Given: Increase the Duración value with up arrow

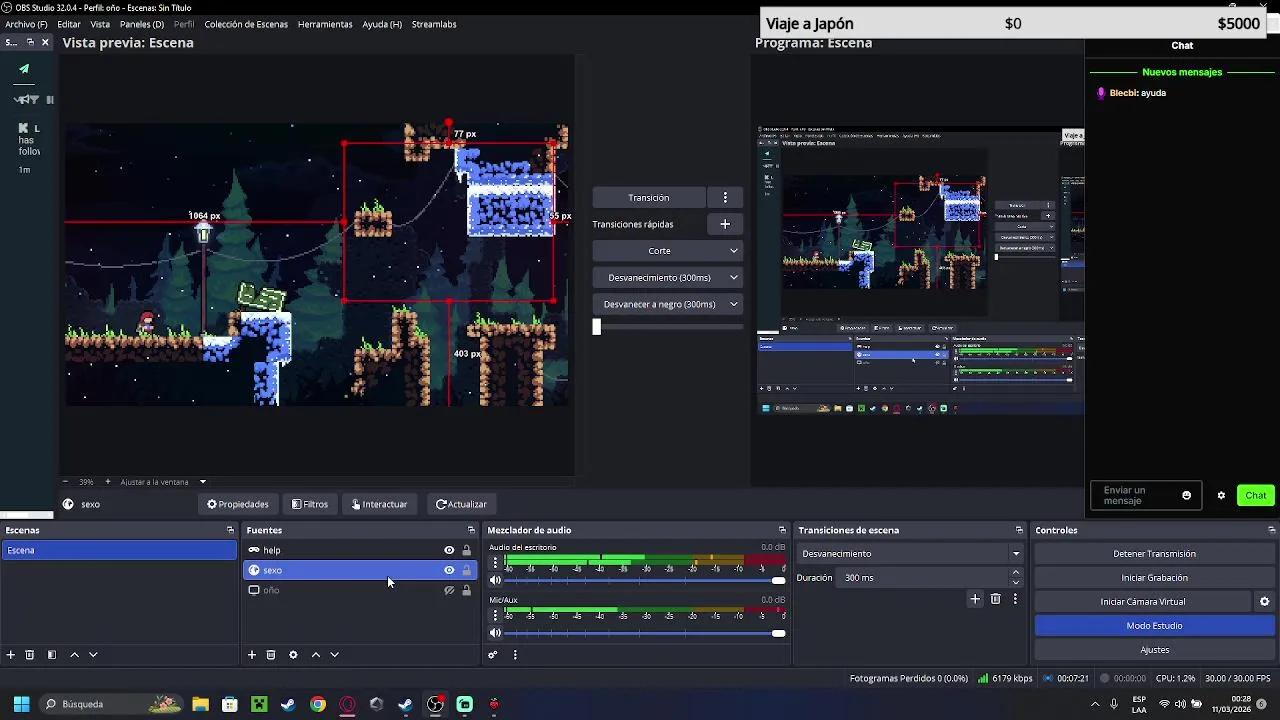Looking at the screenshot, I should pos(1016,573).
